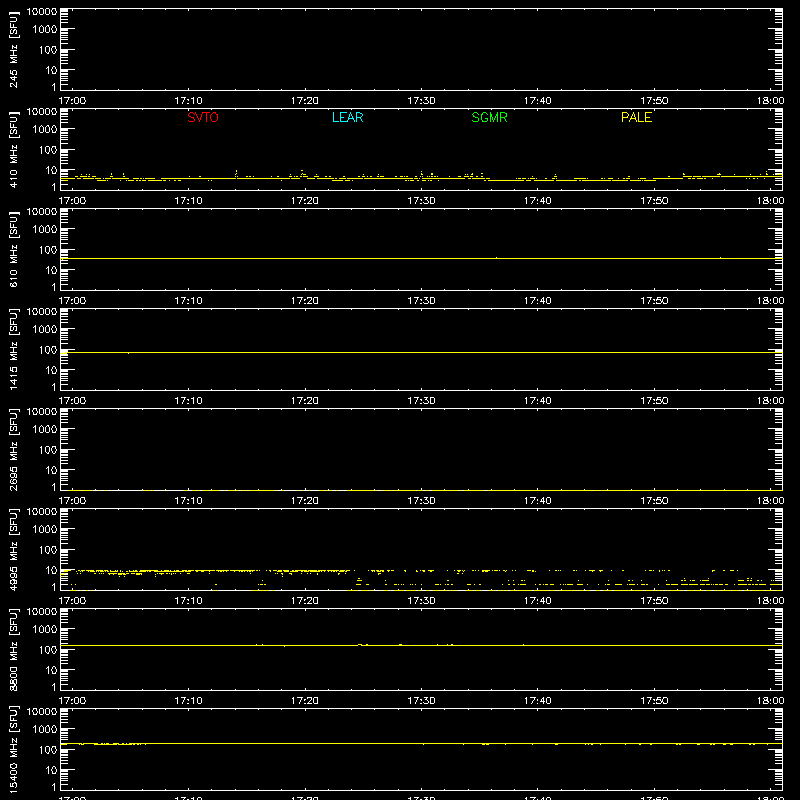Click the 245 MHz [SFU] axis label

pyautogui.click(x=14, y=49)
